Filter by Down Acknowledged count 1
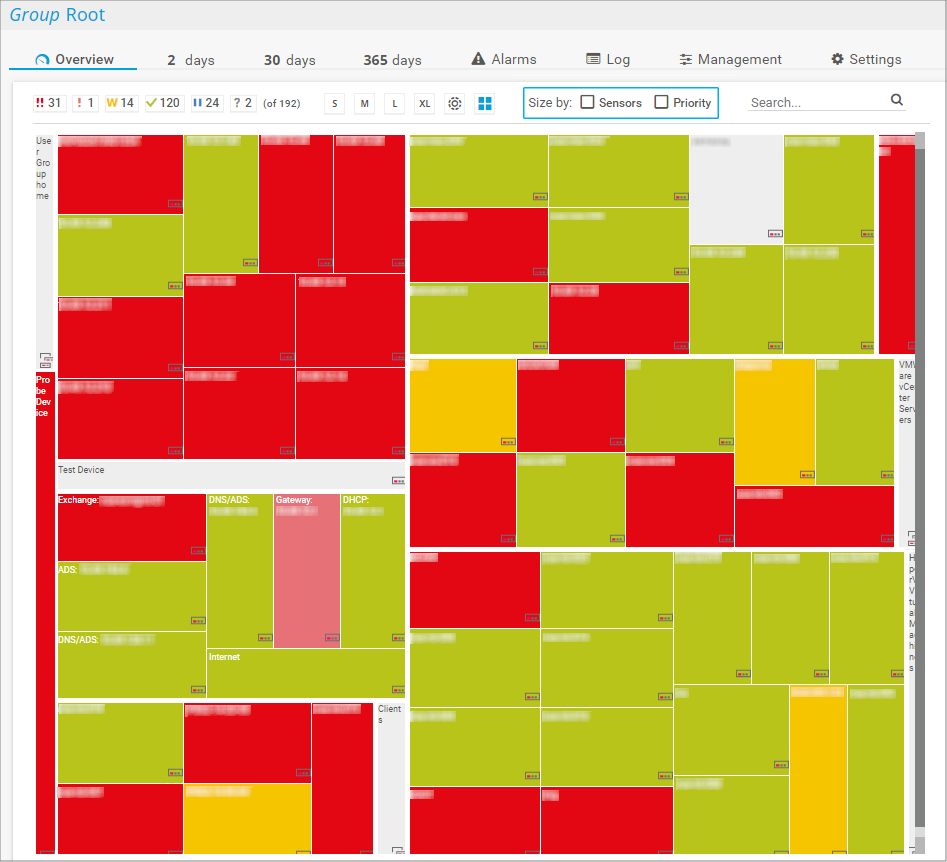Viewport: 947px width, 862px height. (86, 103)
